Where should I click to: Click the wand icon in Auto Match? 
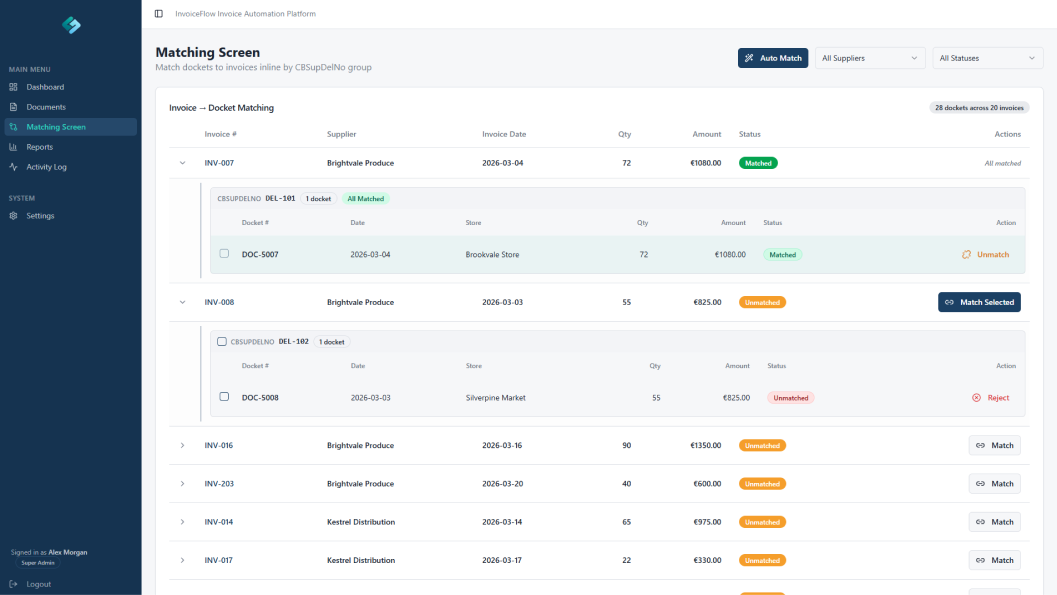[x=749, y=58]
